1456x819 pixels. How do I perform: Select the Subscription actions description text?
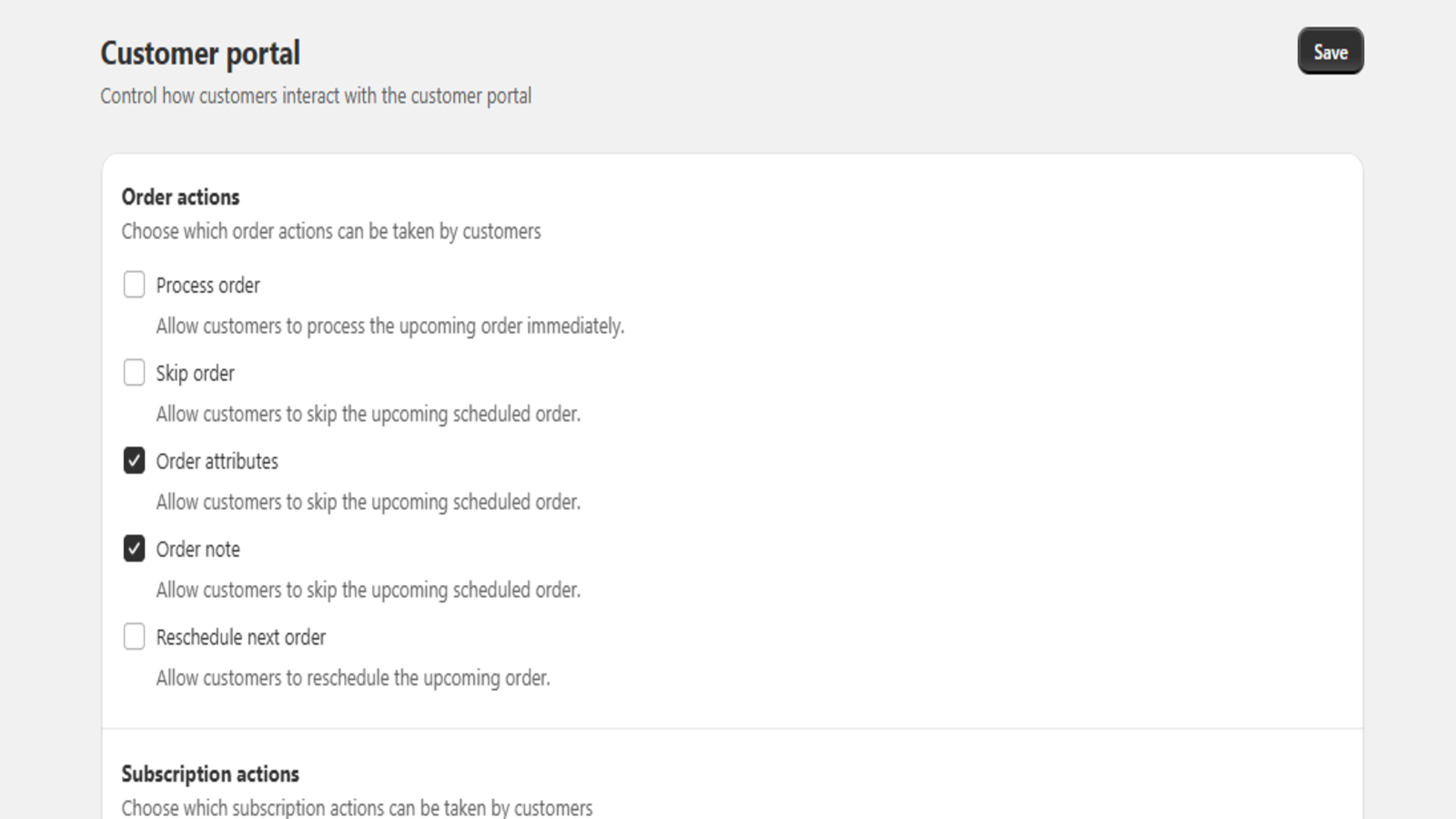point(357,807)
